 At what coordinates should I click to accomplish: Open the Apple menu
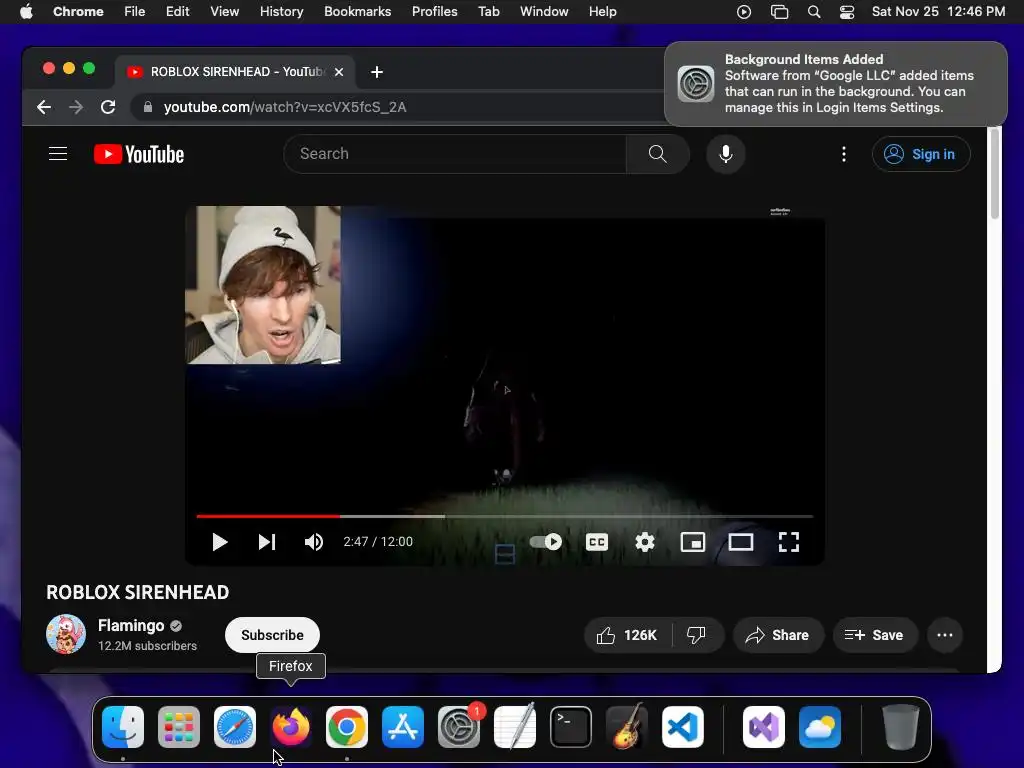point(26,12)
